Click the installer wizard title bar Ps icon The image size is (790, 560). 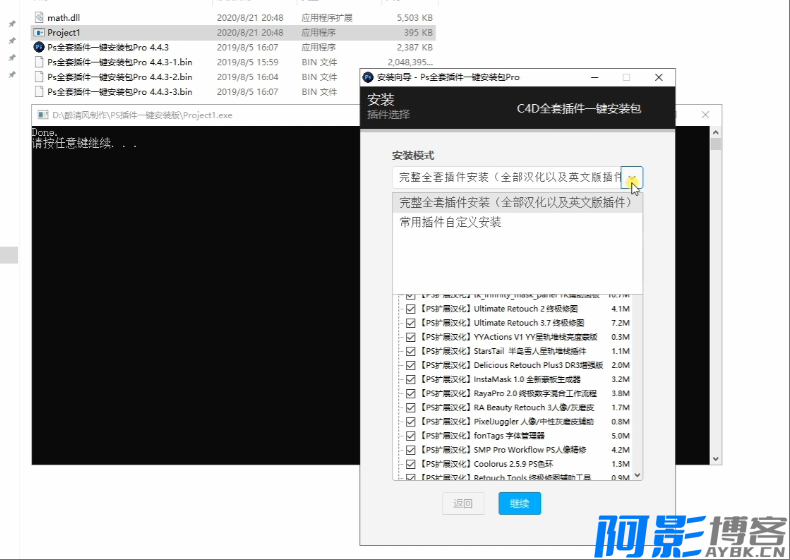(x=368, y=77)
